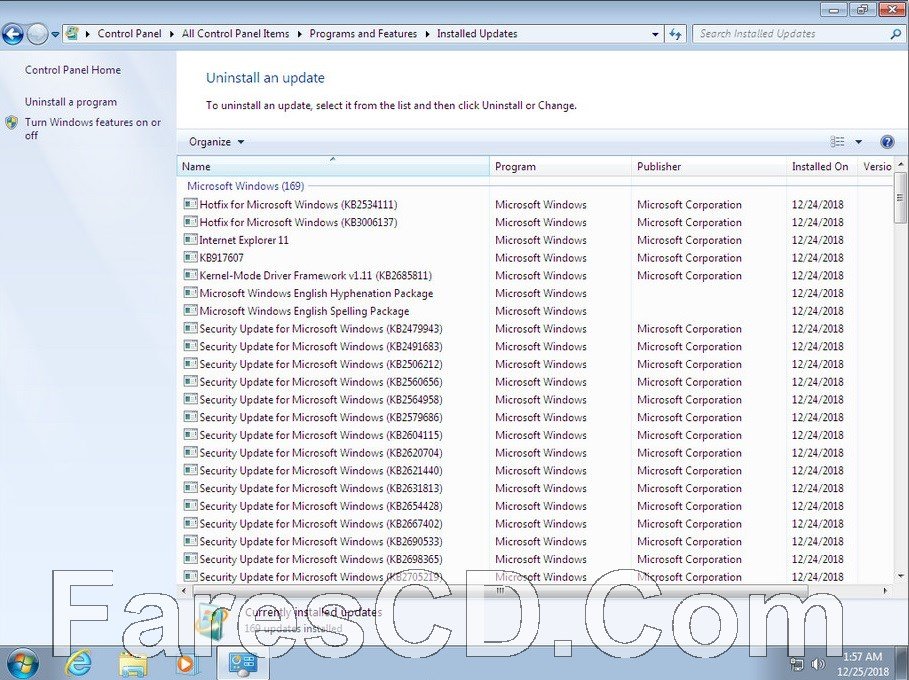Open the Windows Start menu orb

coord(21,663)
